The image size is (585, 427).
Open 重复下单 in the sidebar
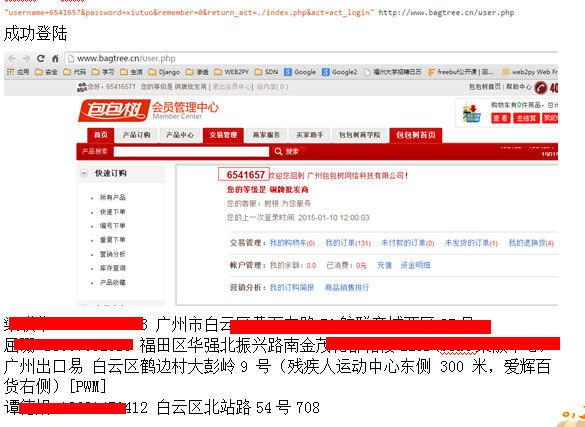tap(113, 240)
